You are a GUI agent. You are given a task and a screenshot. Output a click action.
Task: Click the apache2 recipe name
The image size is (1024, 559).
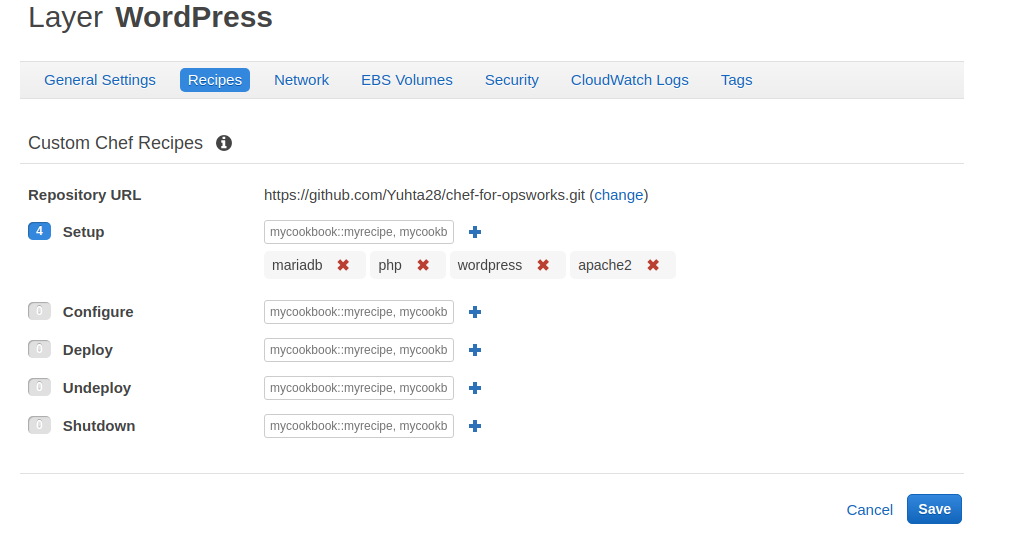(x=605, y=265)
